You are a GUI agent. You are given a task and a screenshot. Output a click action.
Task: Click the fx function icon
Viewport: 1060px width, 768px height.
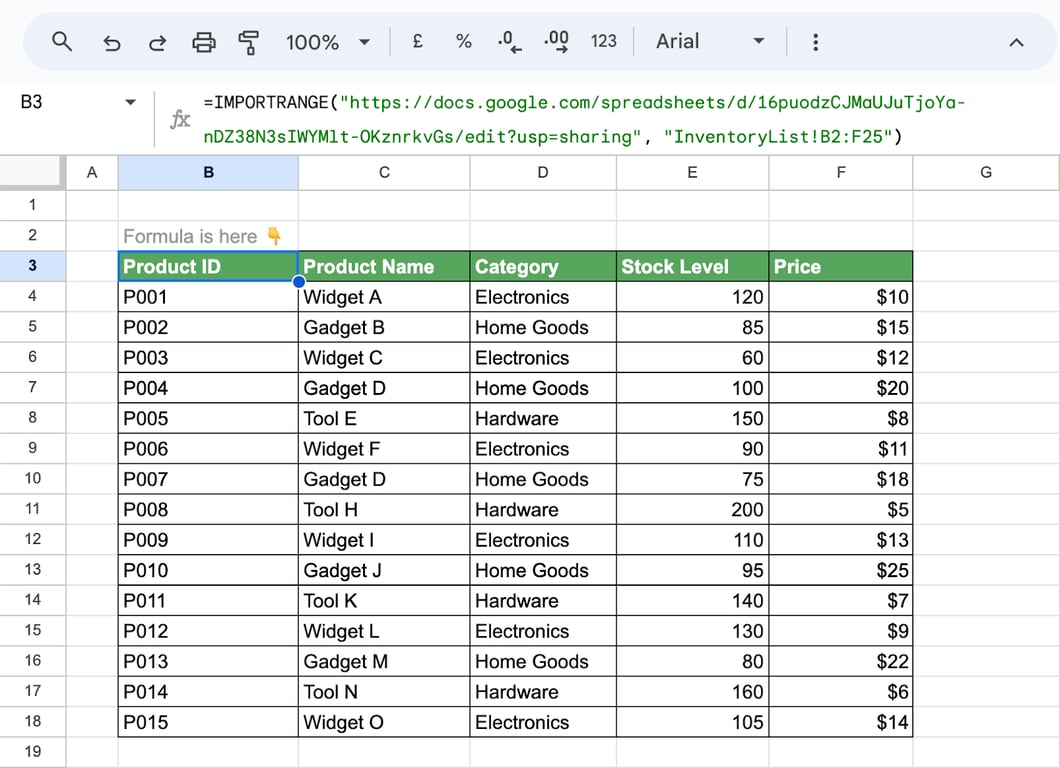[x=180, y=120]
